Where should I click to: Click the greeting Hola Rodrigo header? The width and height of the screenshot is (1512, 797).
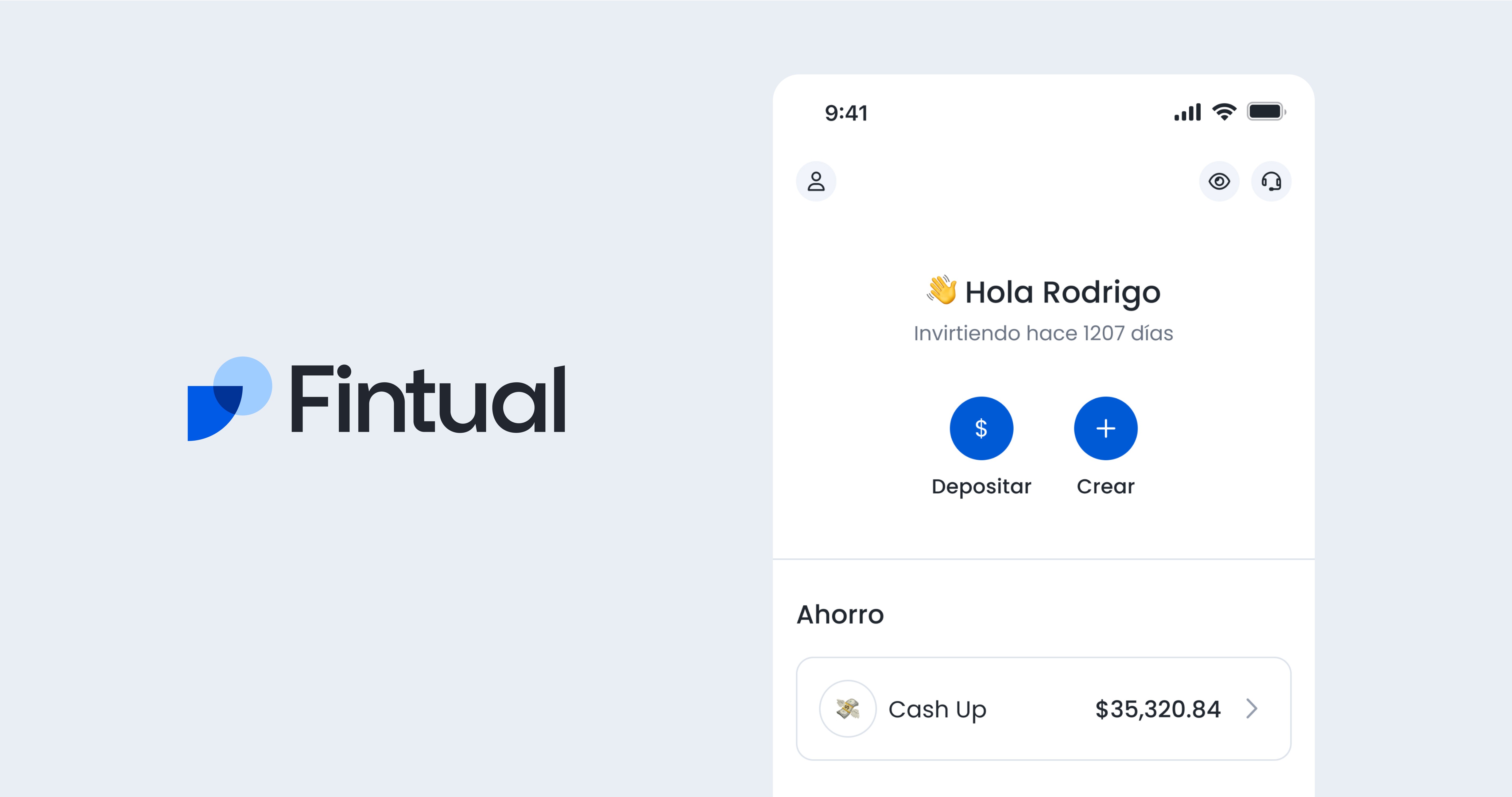(1042, 292)
